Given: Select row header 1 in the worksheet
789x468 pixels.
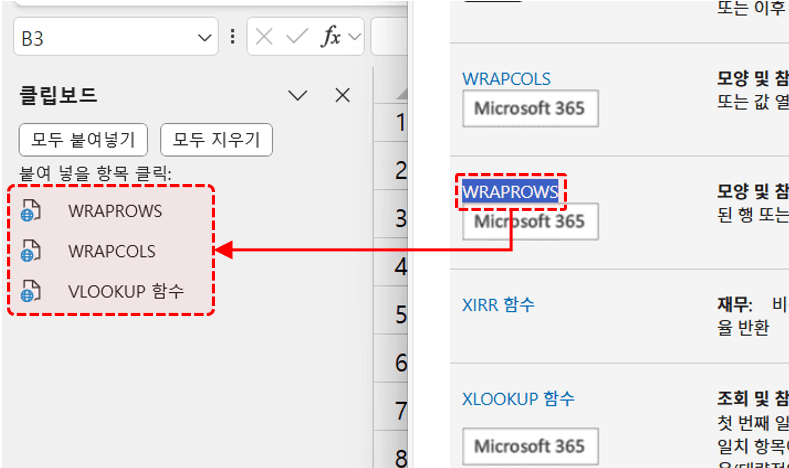Looking at the screenshot, I should tap(401, 123).
